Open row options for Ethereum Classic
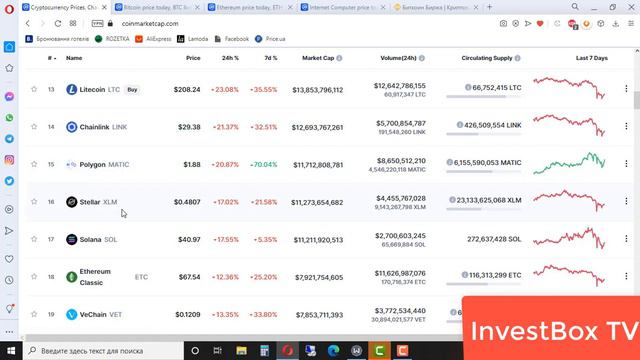 click(x=626, y=276)
